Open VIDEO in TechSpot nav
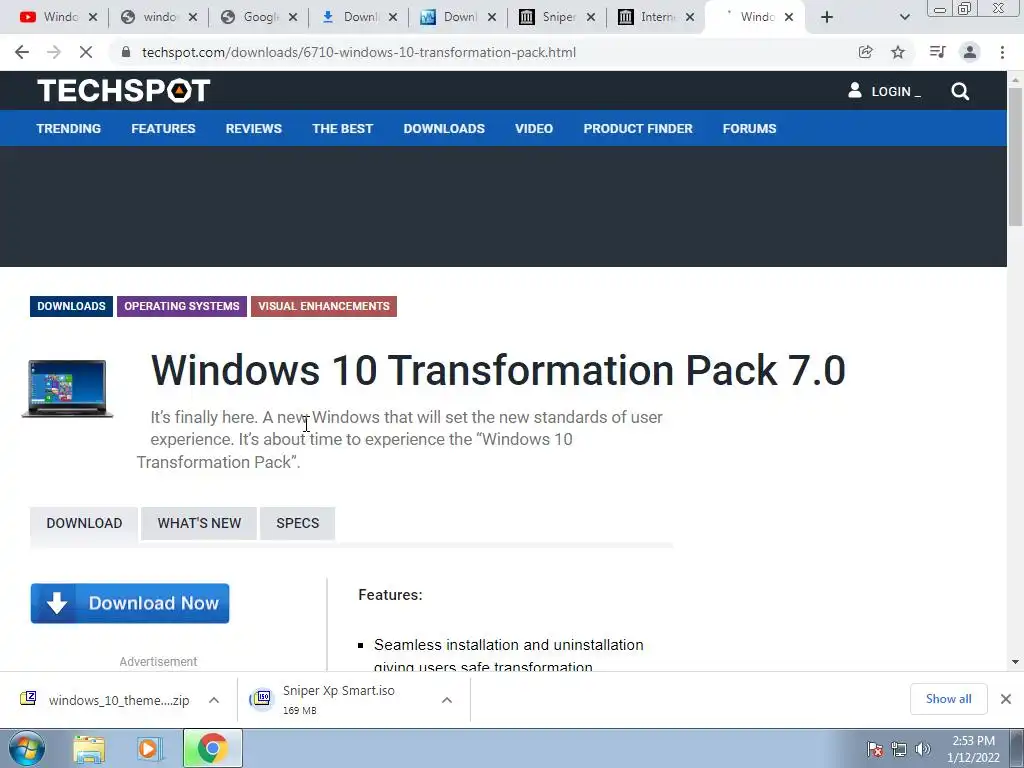Image resolution: width=1024 pixels, height=768 pixels. (x=534, y=129)
